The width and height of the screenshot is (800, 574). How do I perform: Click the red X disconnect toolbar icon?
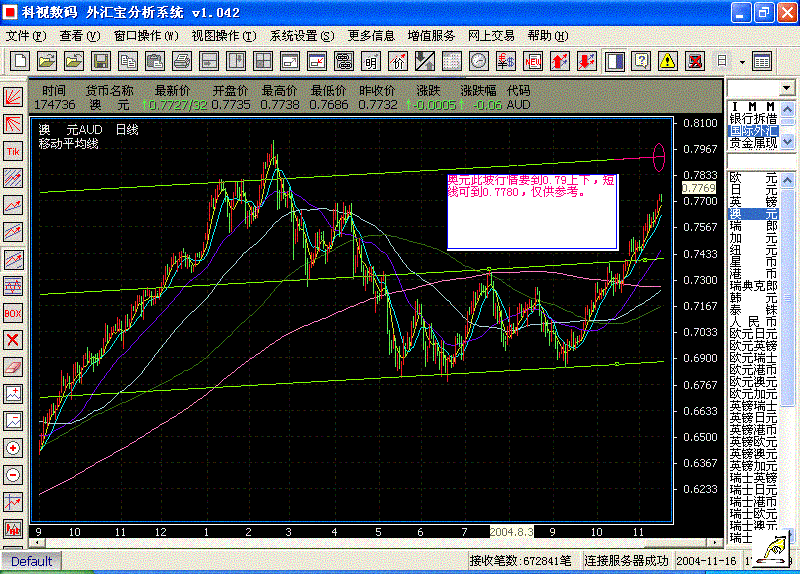point(694,61)
